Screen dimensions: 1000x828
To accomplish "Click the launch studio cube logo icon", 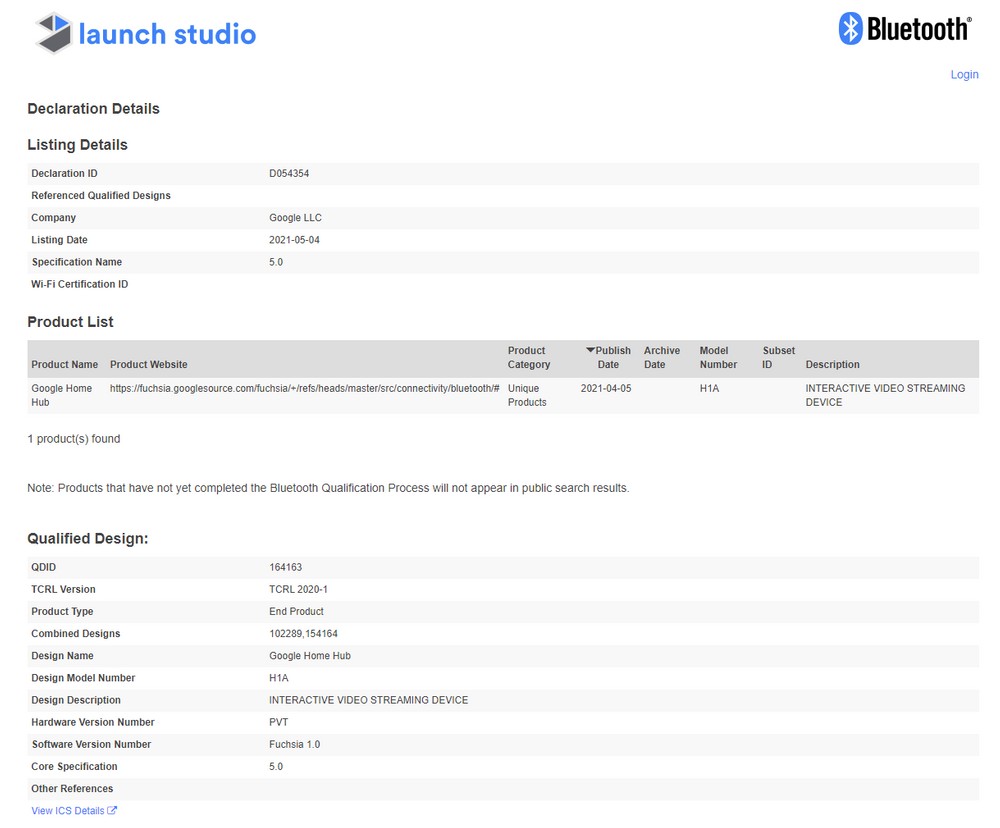I will (x=54, y=33).
